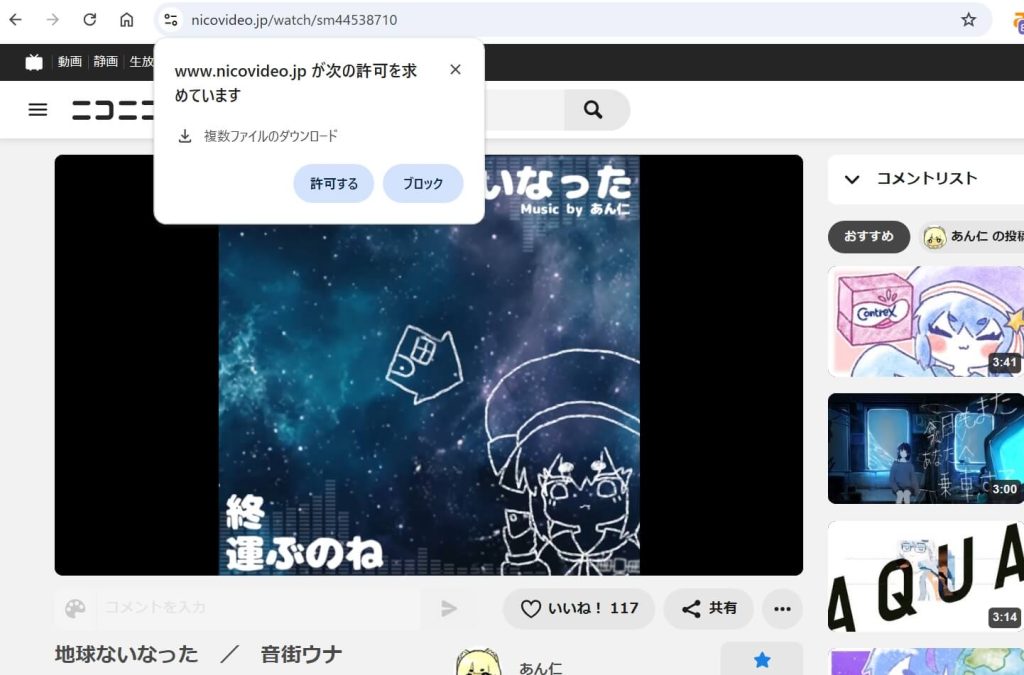Like the video with いいね！ 117

(x=579, y=608)
